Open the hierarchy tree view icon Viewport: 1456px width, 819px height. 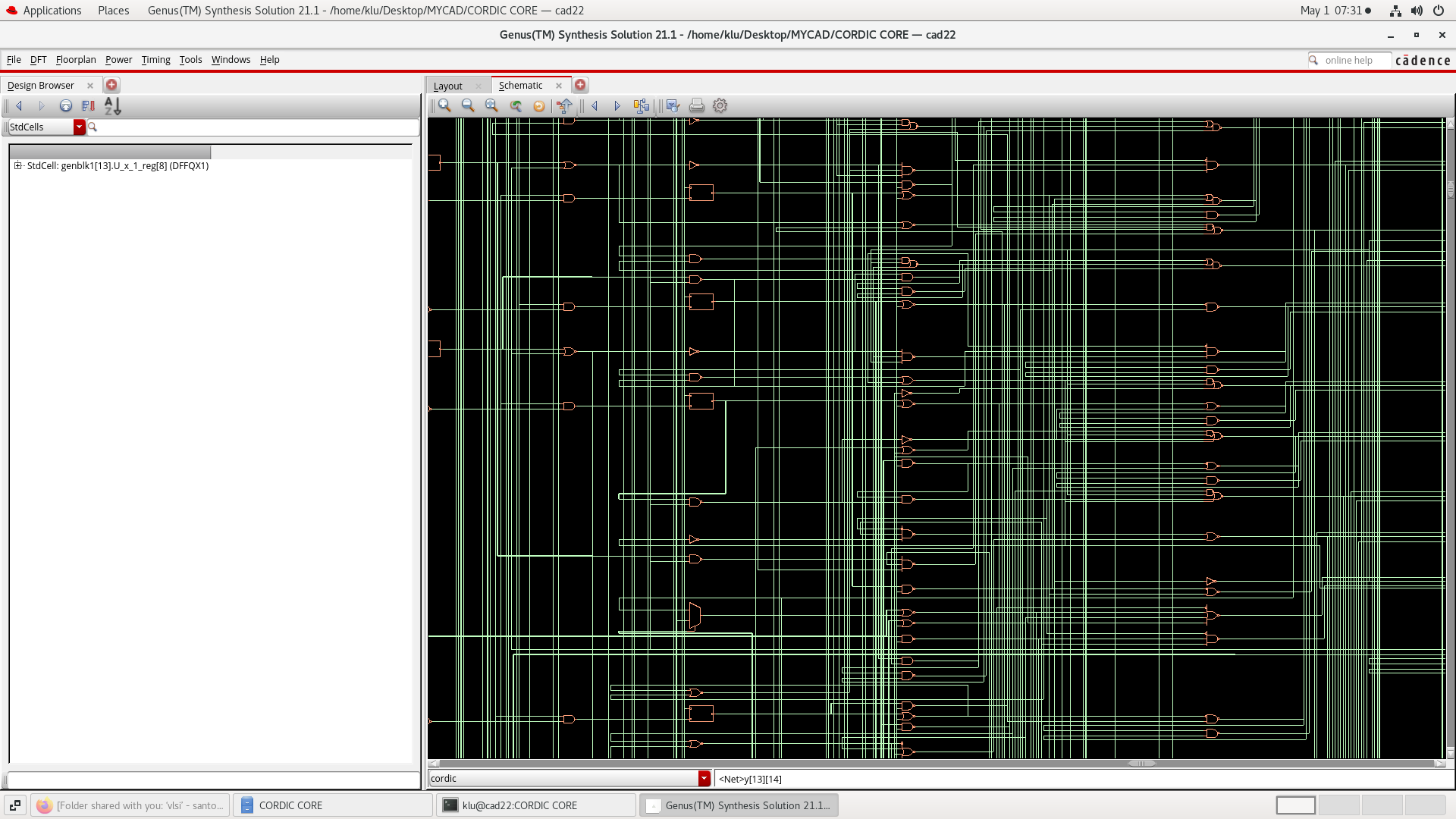click(x=642, y=106)
